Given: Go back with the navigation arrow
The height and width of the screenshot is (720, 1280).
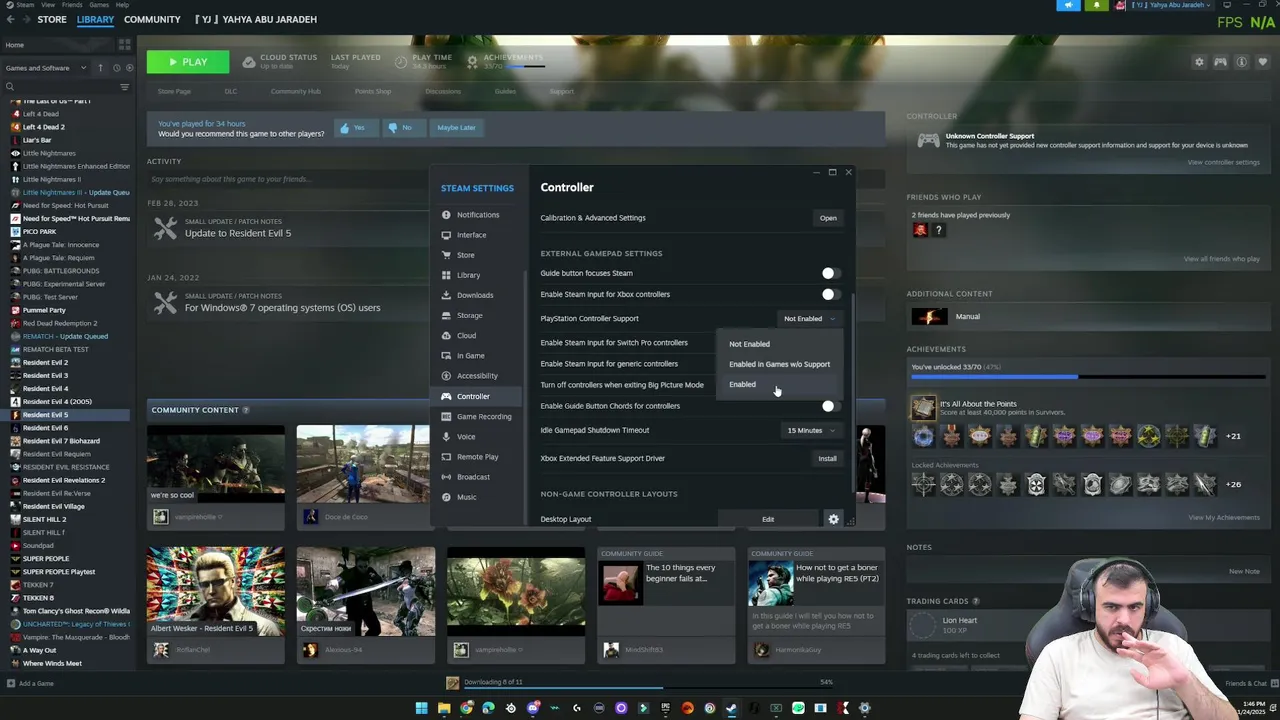Looking at the screenshot, I should [10, 19].
